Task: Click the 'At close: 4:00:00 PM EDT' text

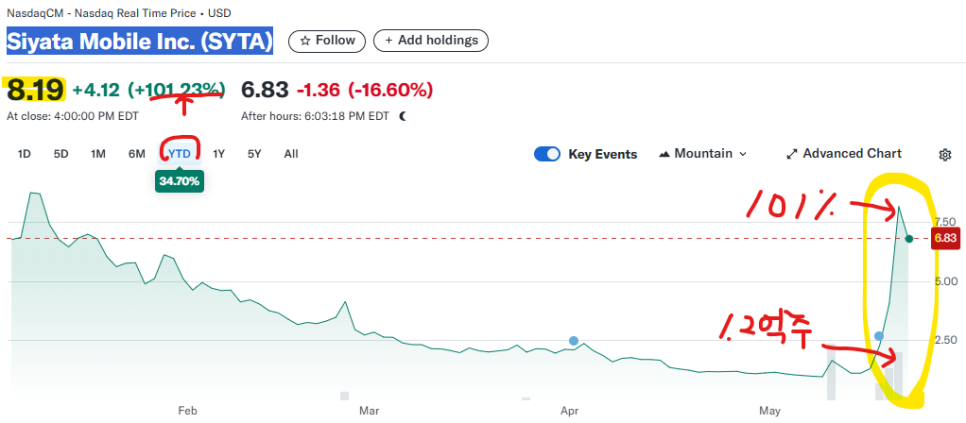Action: click(73, 116)
